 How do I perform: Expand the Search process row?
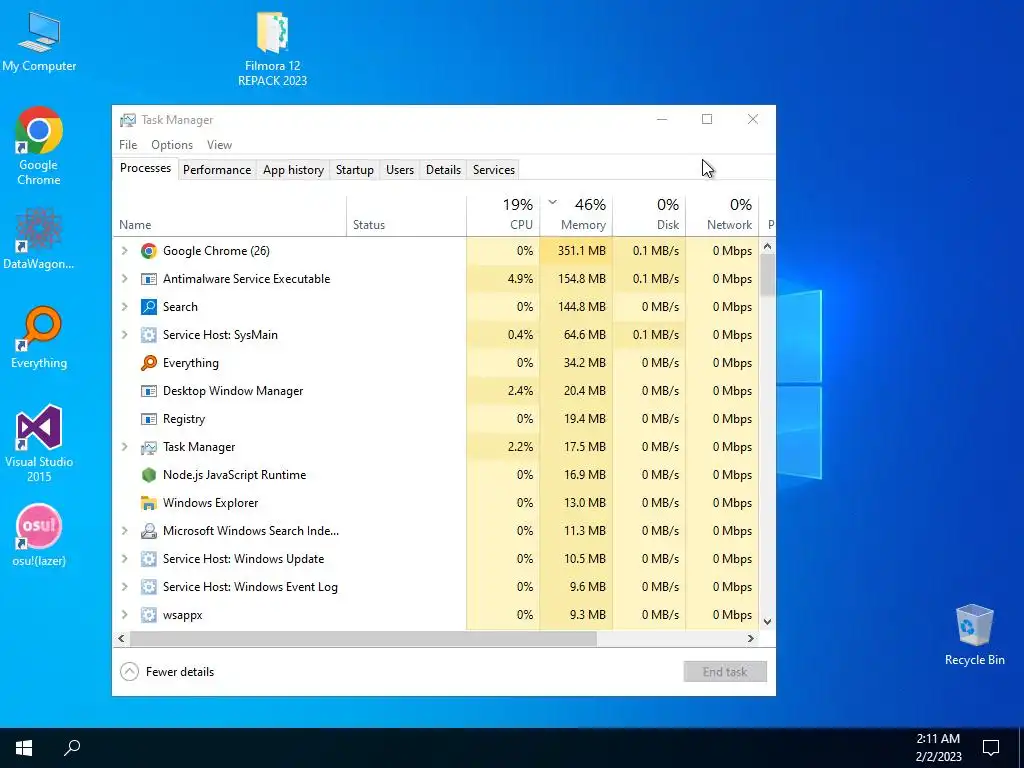tap(125, 307)
